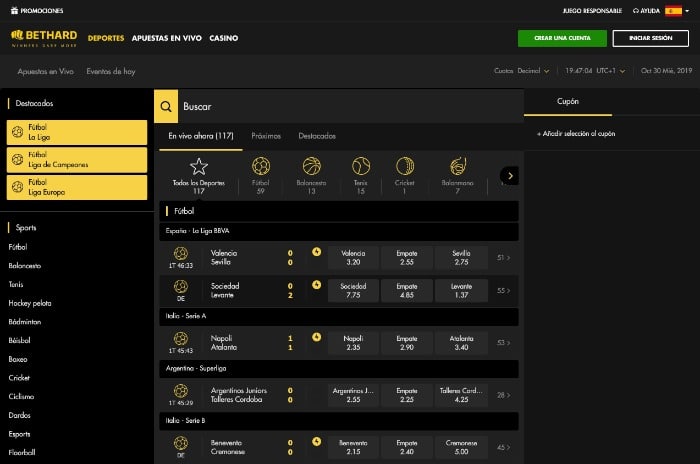The width and height of the screenshot is (700, 464).
Task: Click the lightning icon on Valencia match
Action: (x=317, y=252)
